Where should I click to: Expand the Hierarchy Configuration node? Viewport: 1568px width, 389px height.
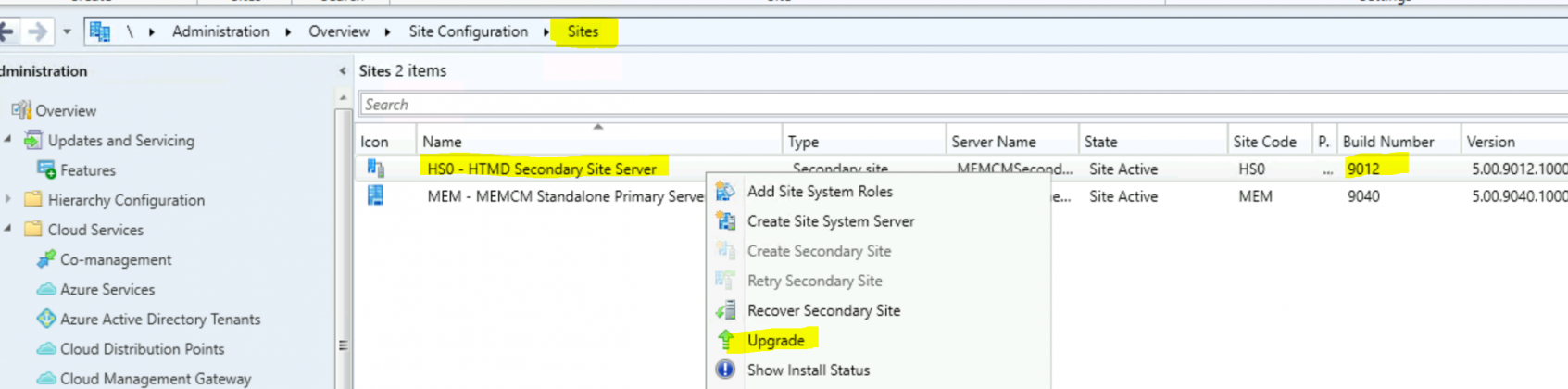[8, 199]
